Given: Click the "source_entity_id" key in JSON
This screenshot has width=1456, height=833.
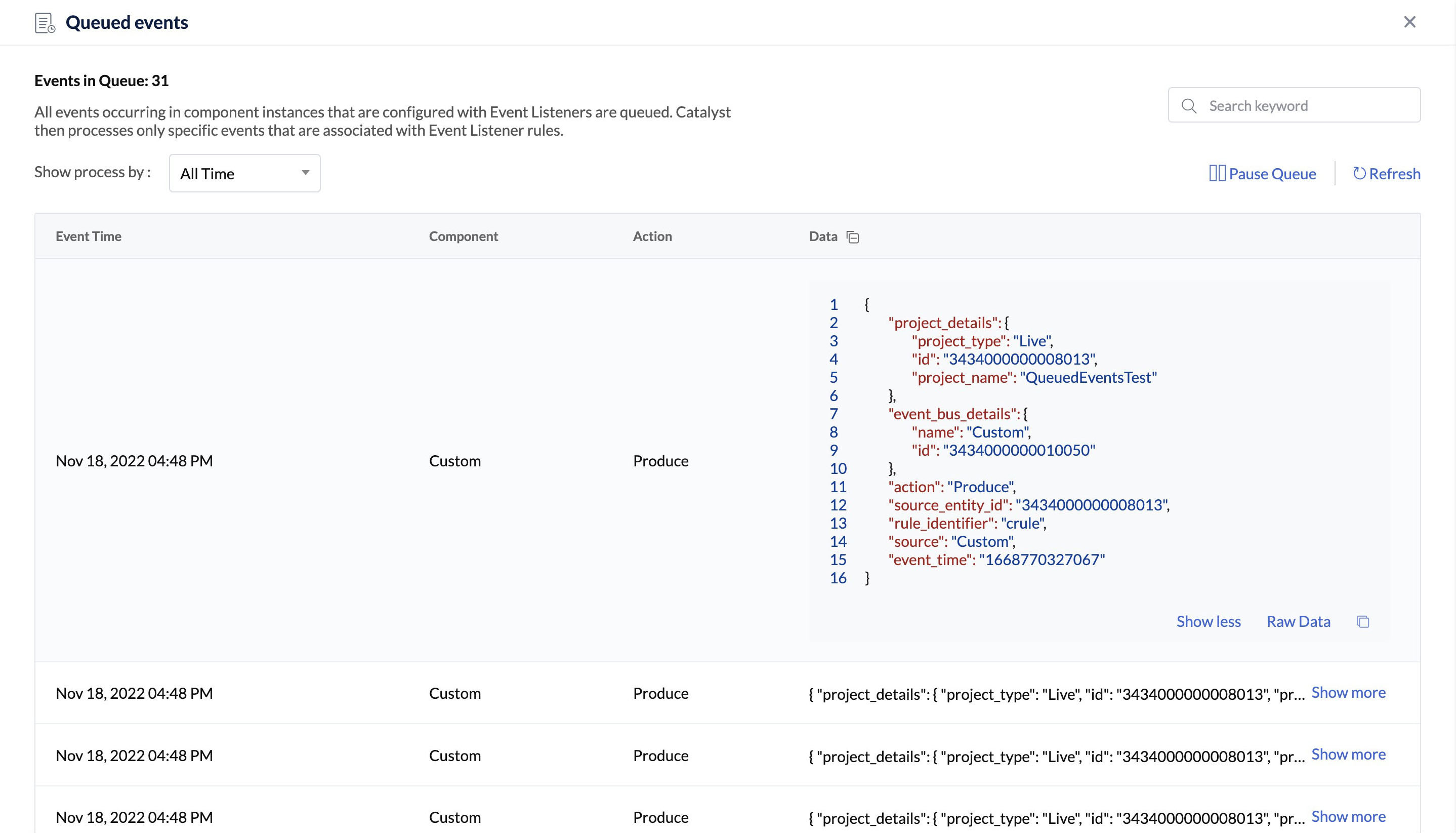Looking at the screenshot, I should 949,505.
